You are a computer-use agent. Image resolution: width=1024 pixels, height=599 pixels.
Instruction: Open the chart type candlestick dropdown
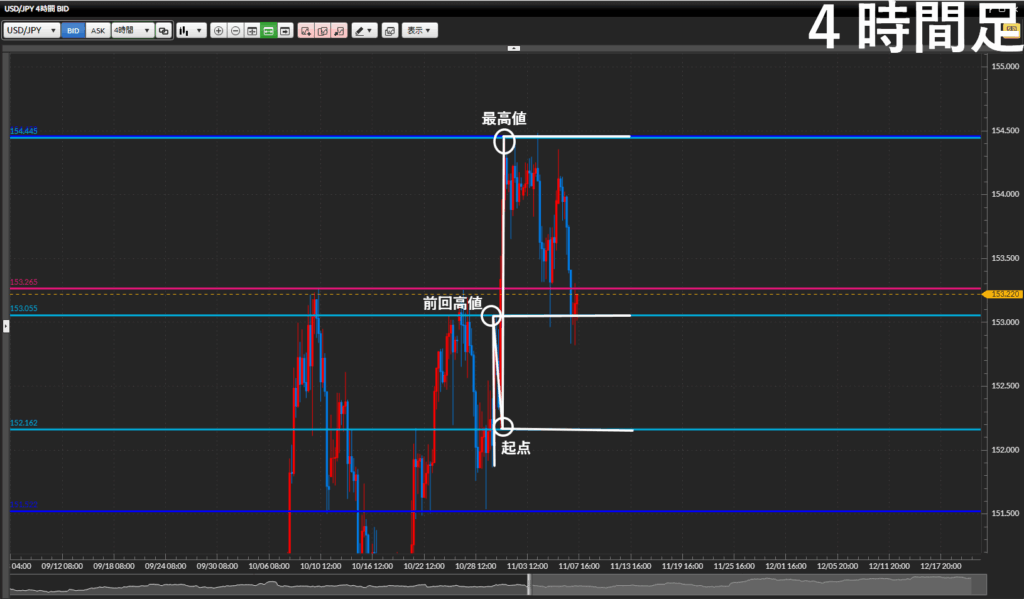(190, 31)
